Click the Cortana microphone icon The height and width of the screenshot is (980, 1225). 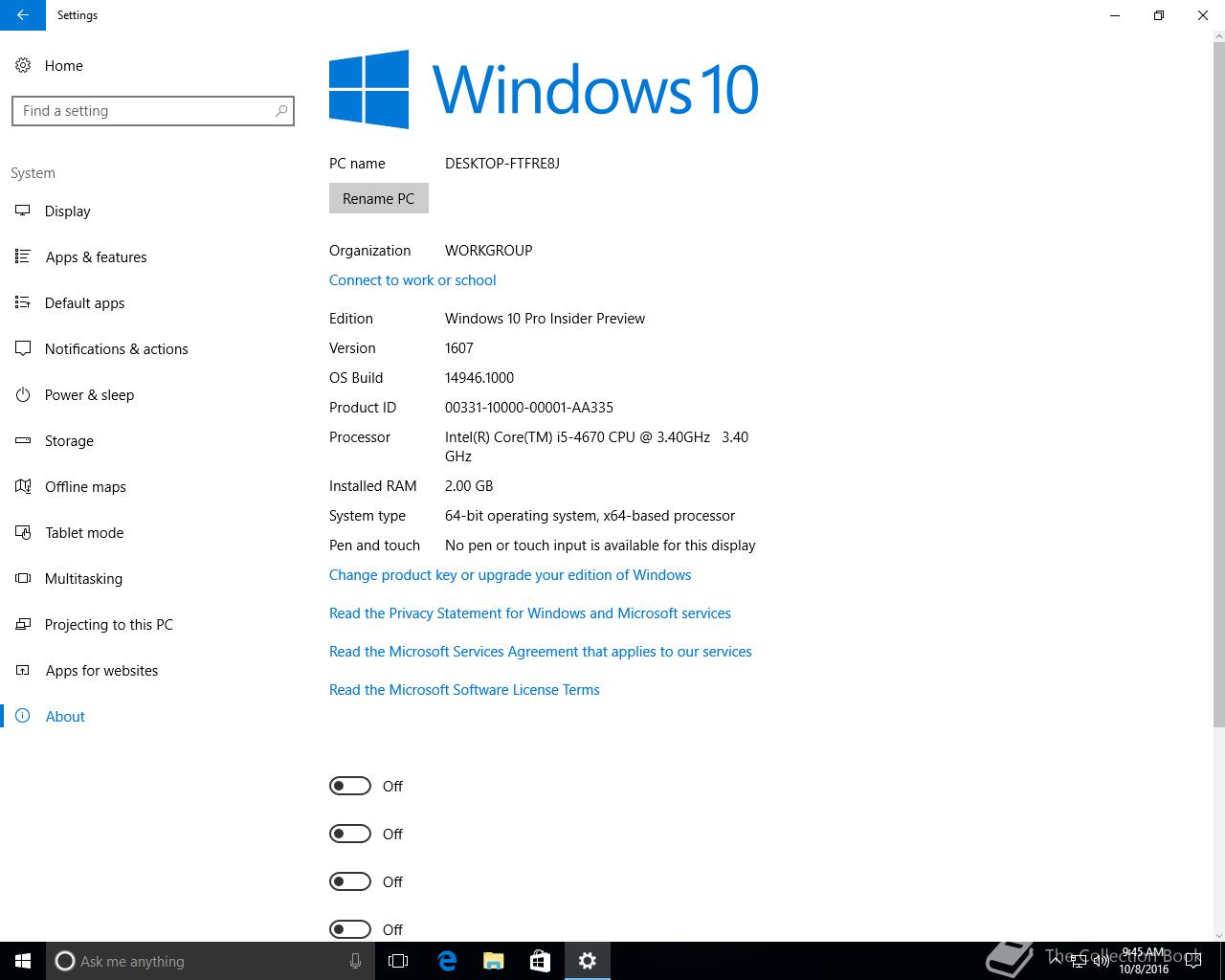[x=355, y=961]
